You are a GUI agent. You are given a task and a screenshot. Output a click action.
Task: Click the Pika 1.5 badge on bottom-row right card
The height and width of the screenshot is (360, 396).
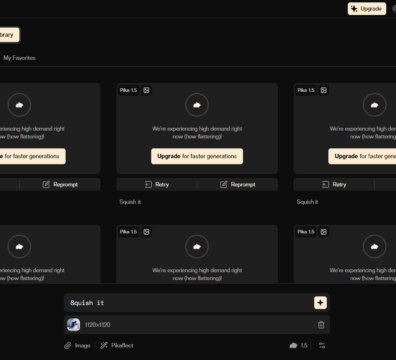click(306, 232)
